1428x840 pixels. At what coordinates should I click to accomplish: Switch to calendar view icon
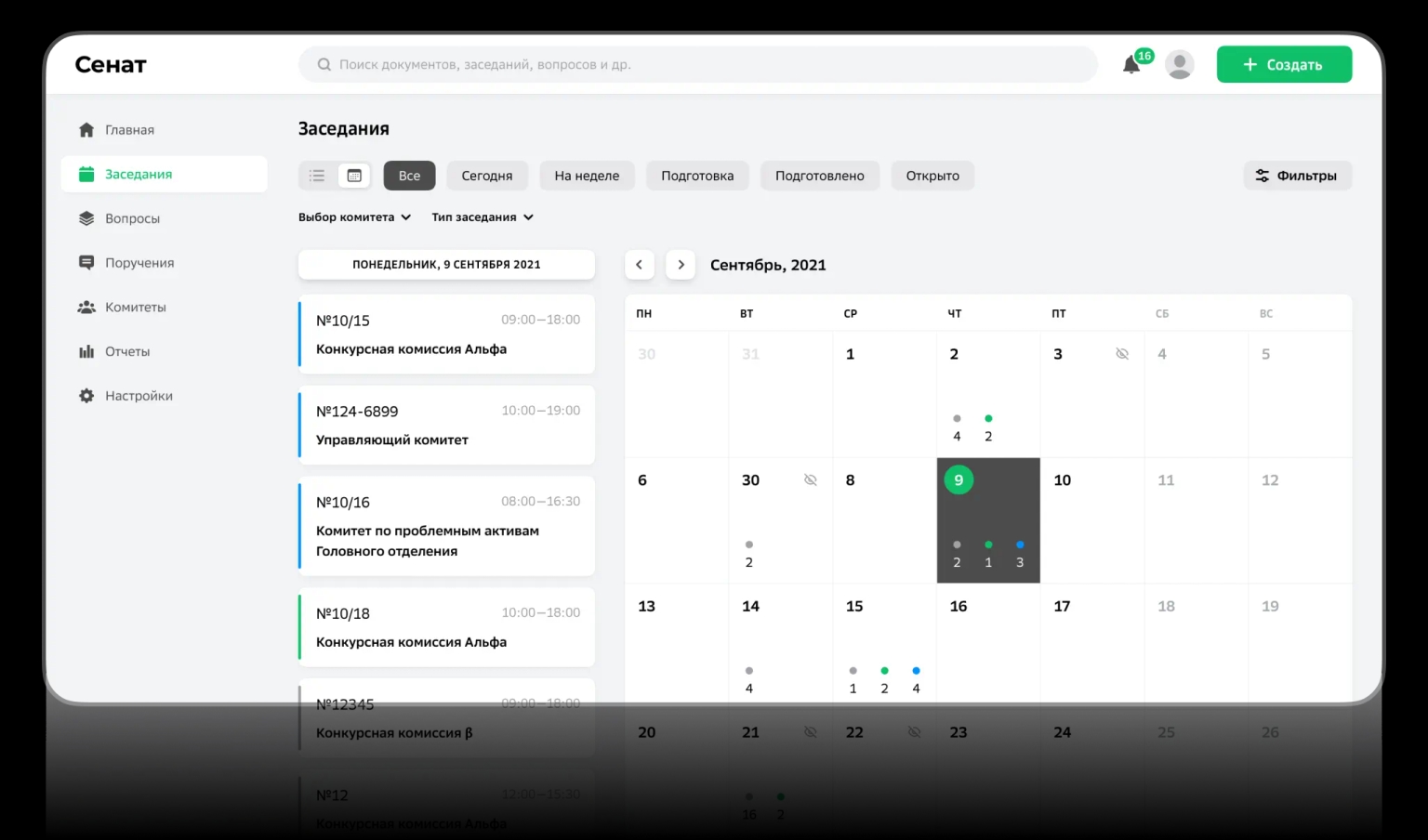pos(354,176)
